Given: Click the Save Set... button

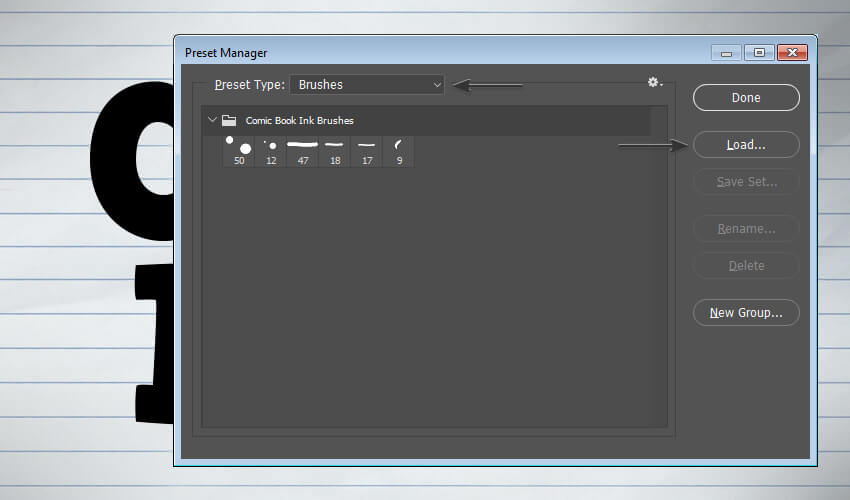Looking at the screenshot, I should click(x=746, y=182).
